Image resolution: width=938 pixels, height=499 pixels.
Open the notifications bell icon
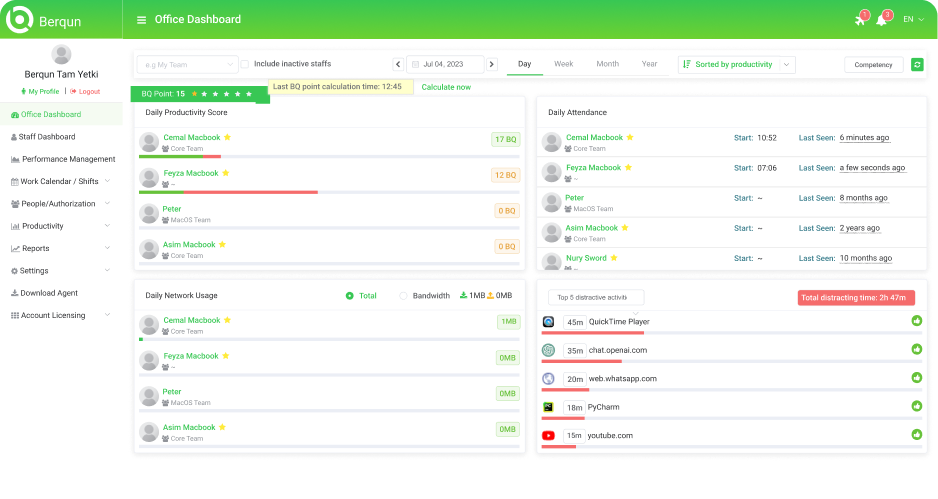882,20
